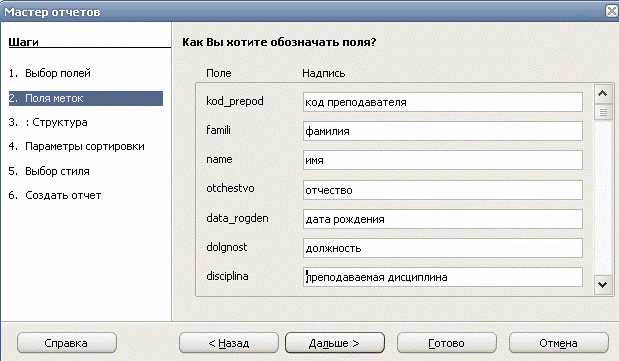The image size is (619, 361).
Task: Edit label field containing должность
Action: tap(443, 248)
